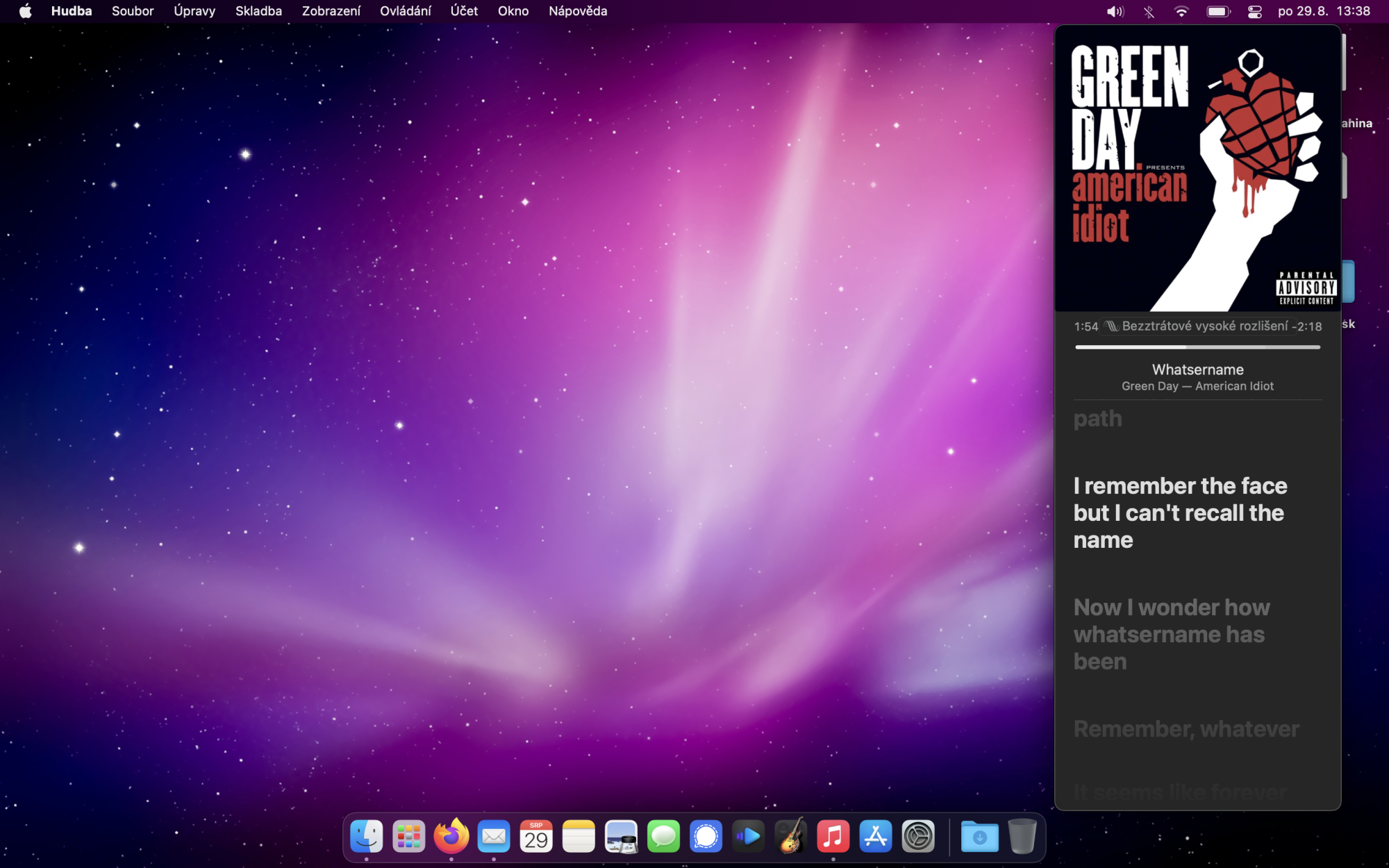This screenshot has height=868, width=1389.
Task: Open the Wi-Fi menu bar icon
Action: (1181, 11)
